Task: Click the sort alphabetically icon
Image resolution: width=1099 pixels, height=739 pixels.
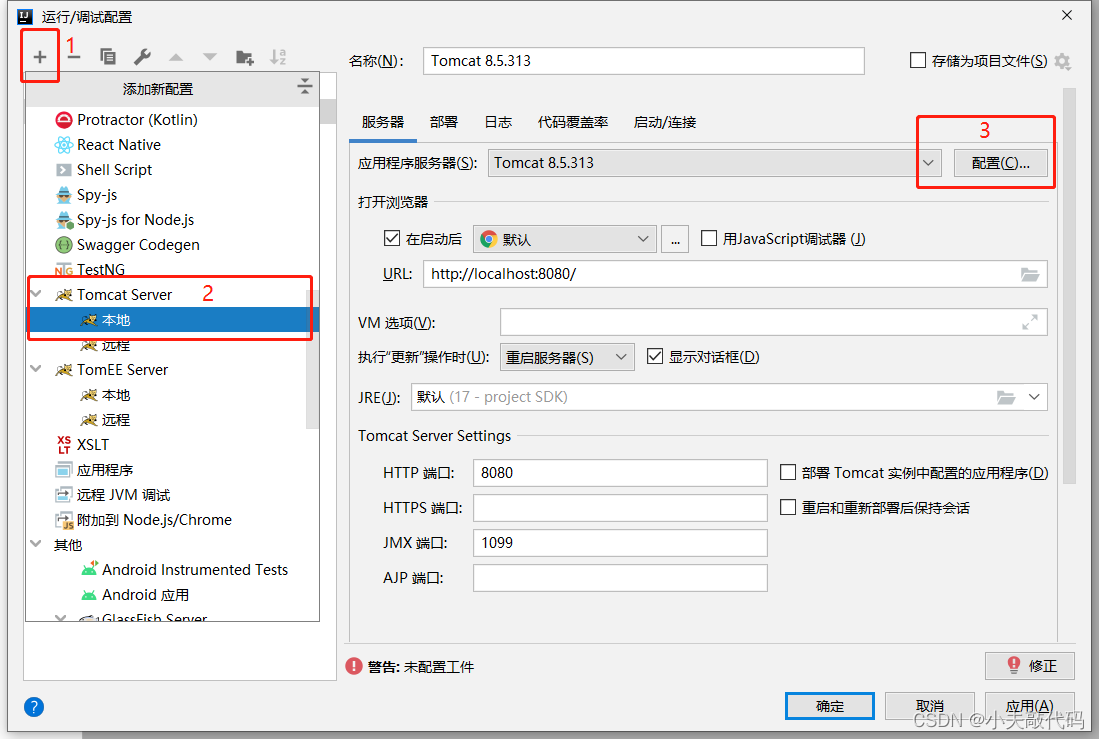Action: pyautogui.click(x=278, y=57)
